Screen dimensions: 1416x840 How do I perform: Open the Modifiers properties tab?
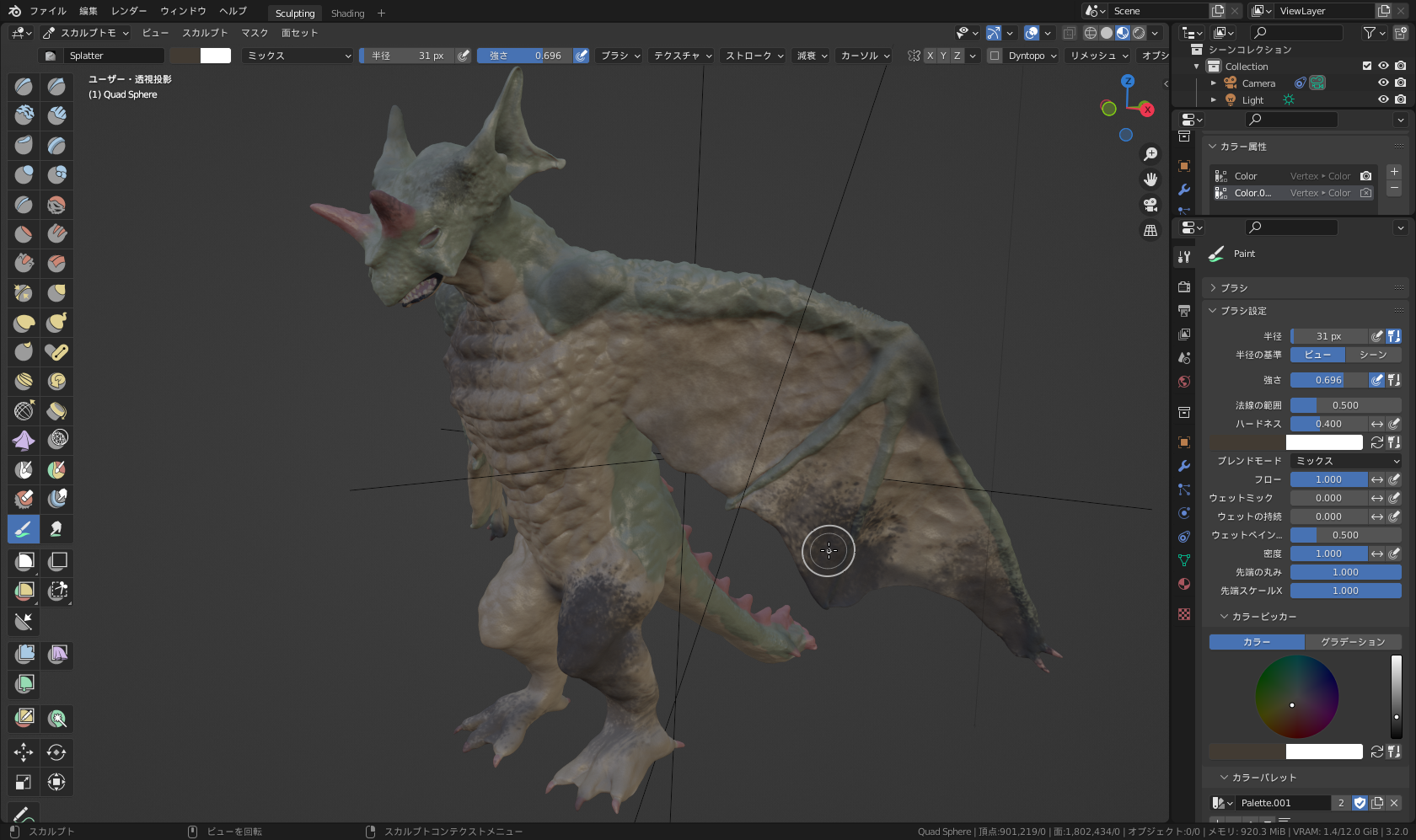(x=1184, y=466)
